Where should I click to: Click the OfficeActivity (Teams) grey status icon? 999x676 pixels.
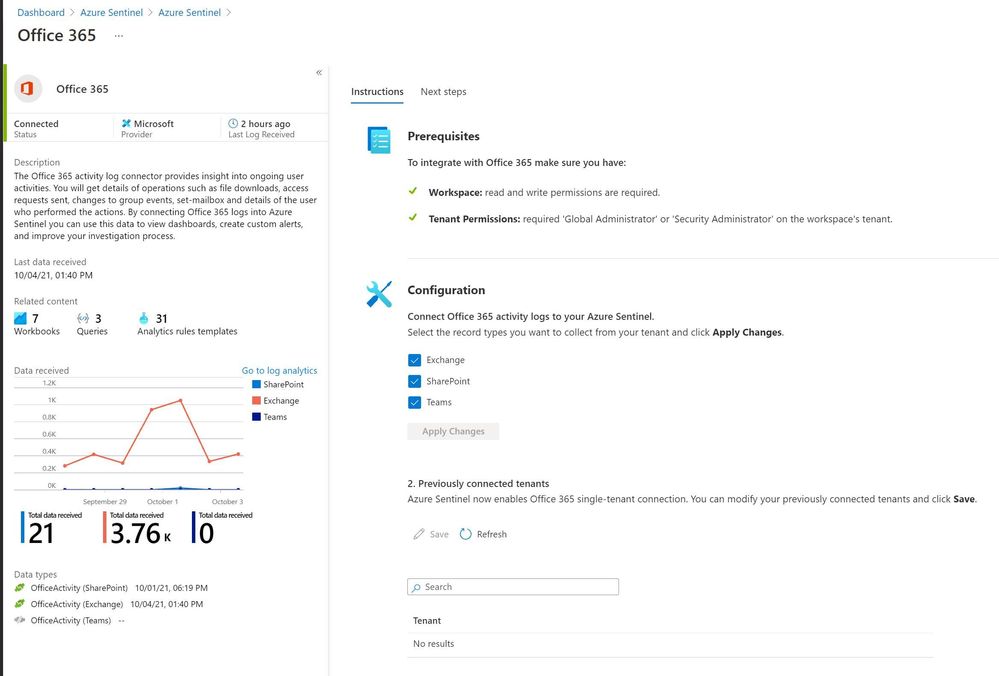[20, 620]
